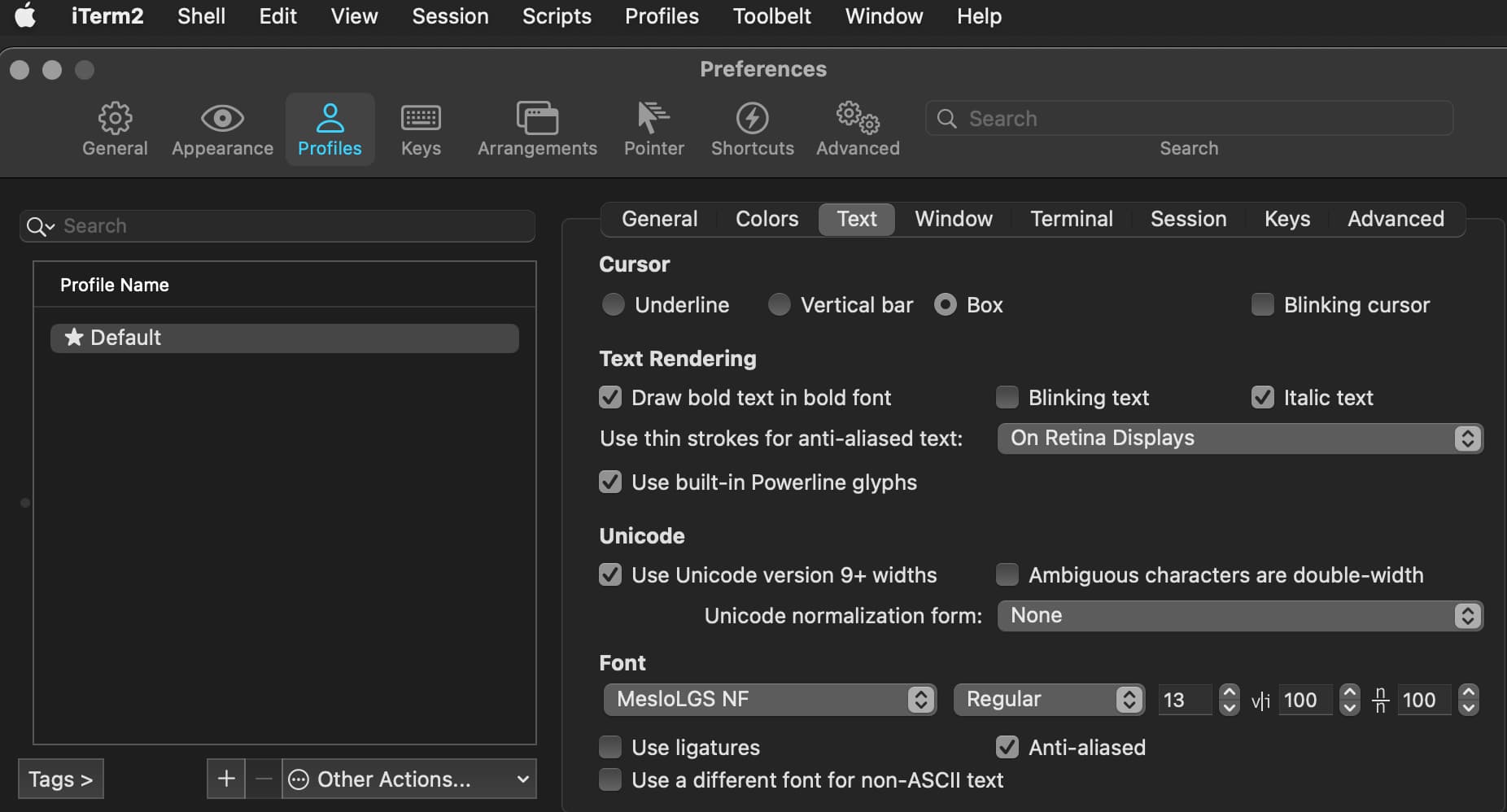Click the Preferences search field

point(1189,119)
